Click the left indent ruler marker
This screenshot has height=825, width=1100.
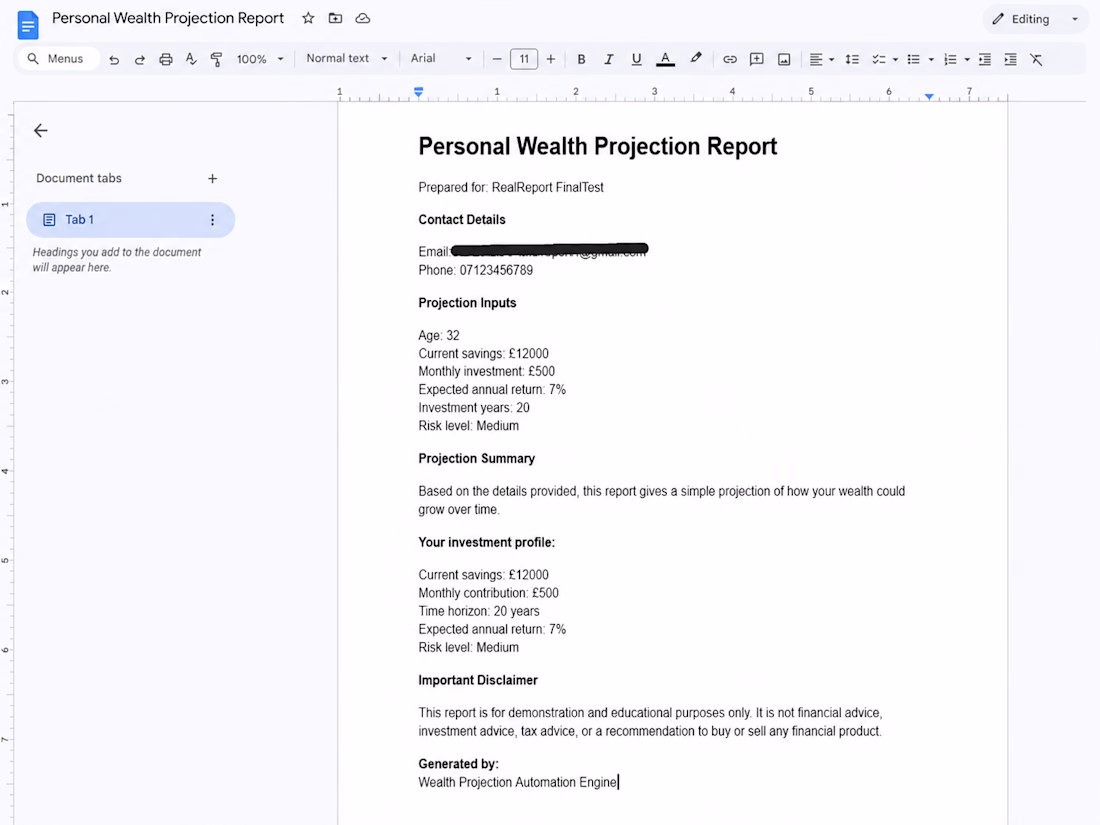click(418, 92)
